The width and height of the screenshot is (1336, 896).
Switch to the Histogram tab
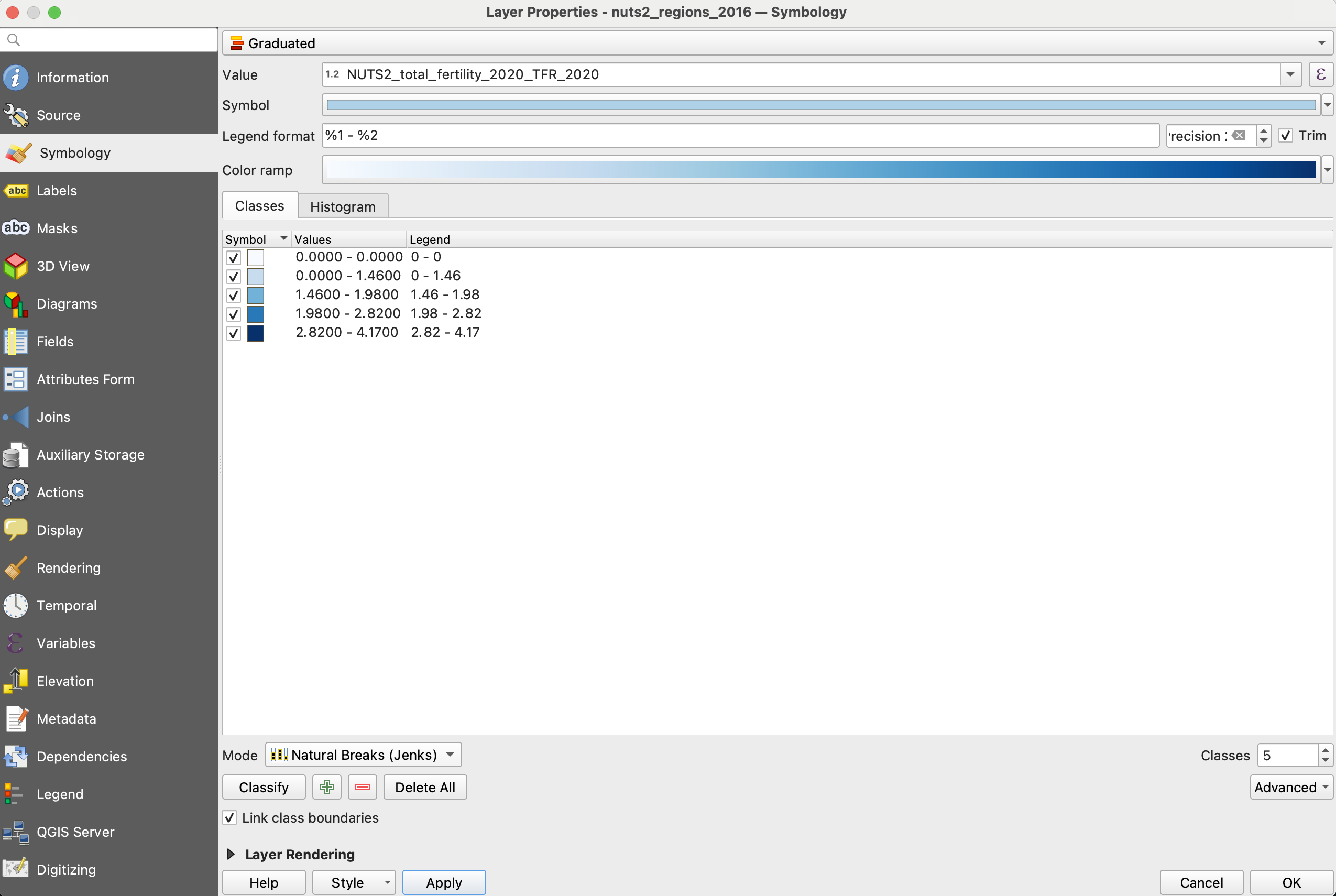coord(343,207)
